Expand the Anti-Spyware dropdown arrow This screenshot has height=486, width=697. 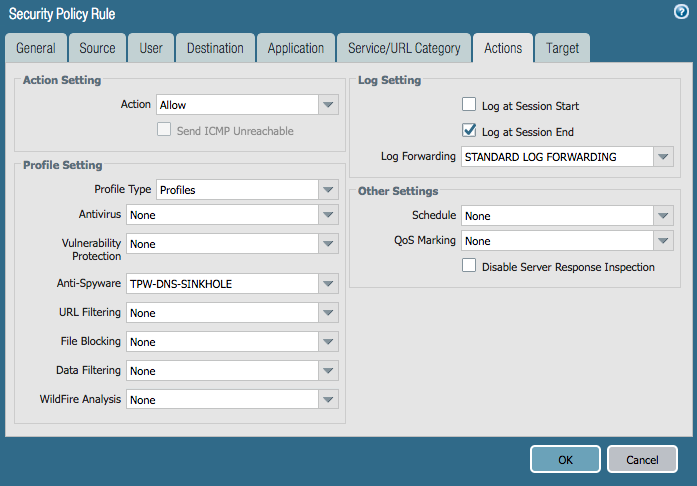click(328, 283)
